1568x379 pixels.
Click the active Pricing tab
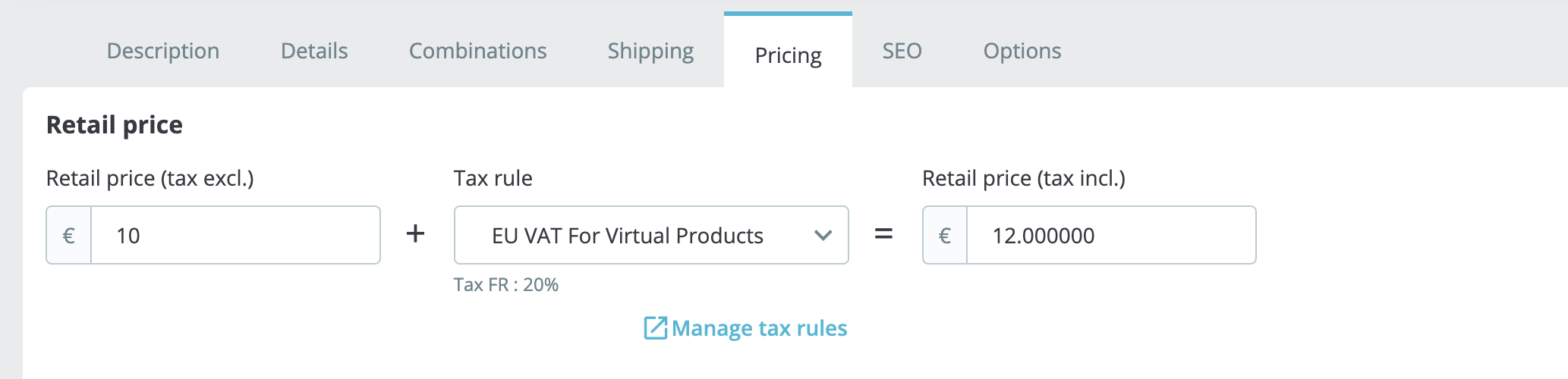(788, 55)
